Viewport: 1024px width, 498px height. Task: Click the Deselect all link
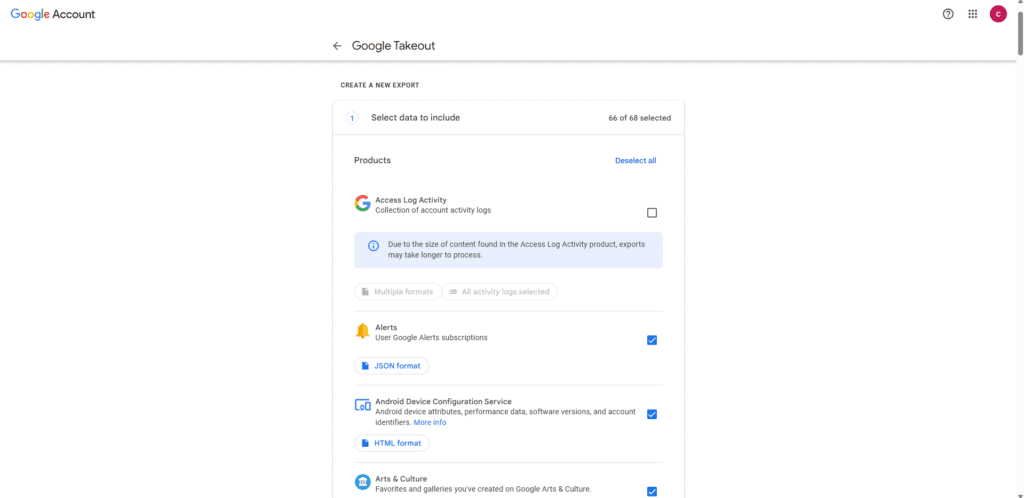[x=635, y=161]
